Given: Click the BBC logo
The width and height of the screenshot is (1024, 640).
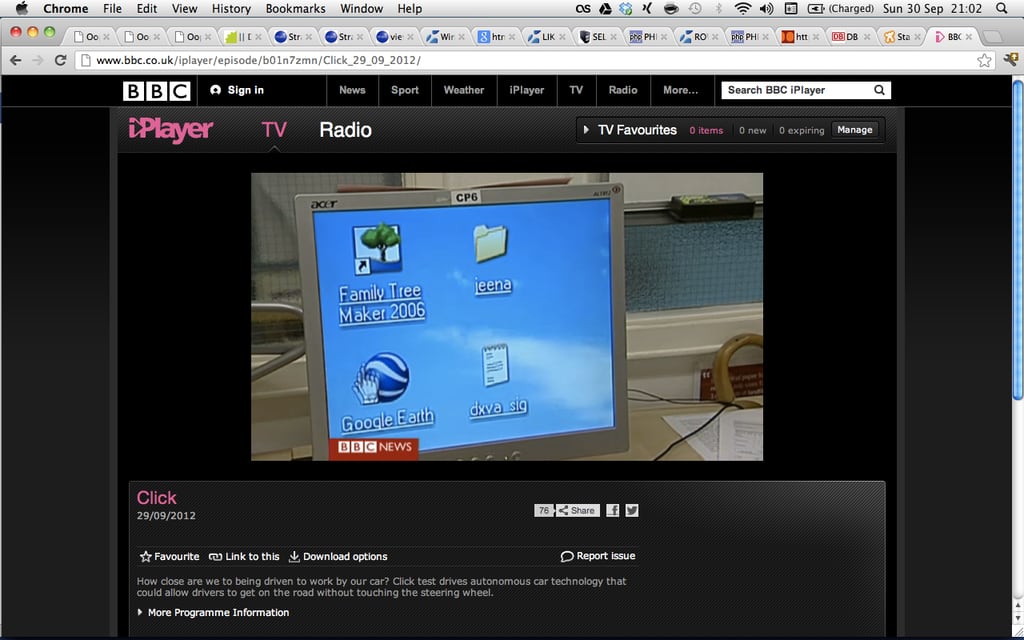Looking at the screenshot, I should [x=156, y=90].
